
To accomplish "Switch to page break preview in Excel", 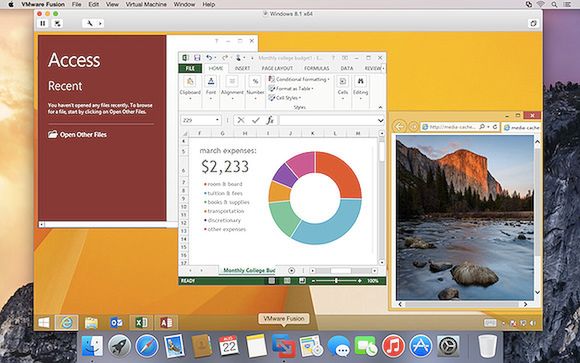I will (x=302, y=281).
